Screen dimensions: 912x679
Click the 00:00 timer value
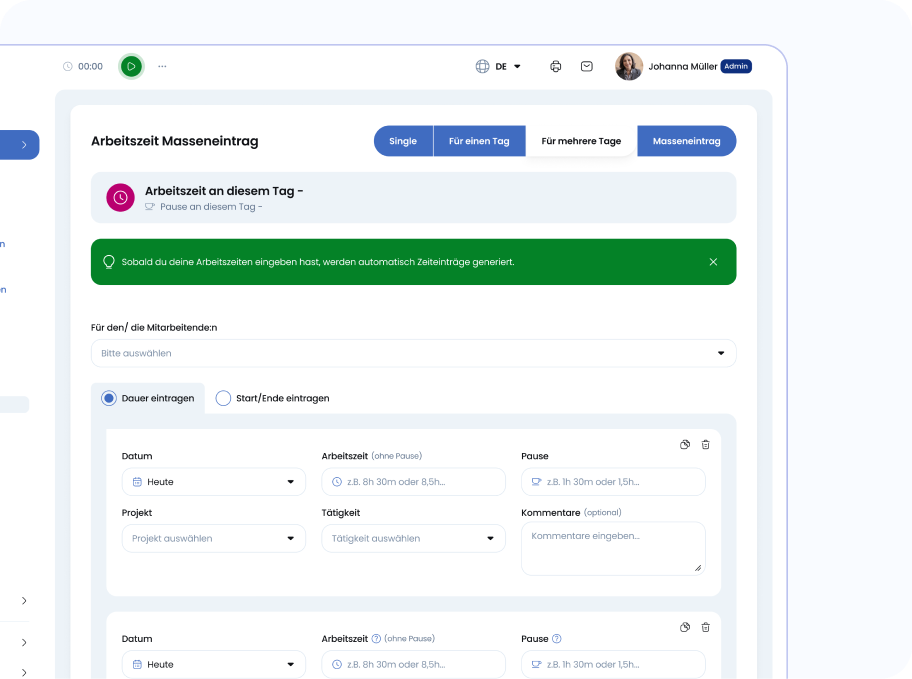(90, 66)
